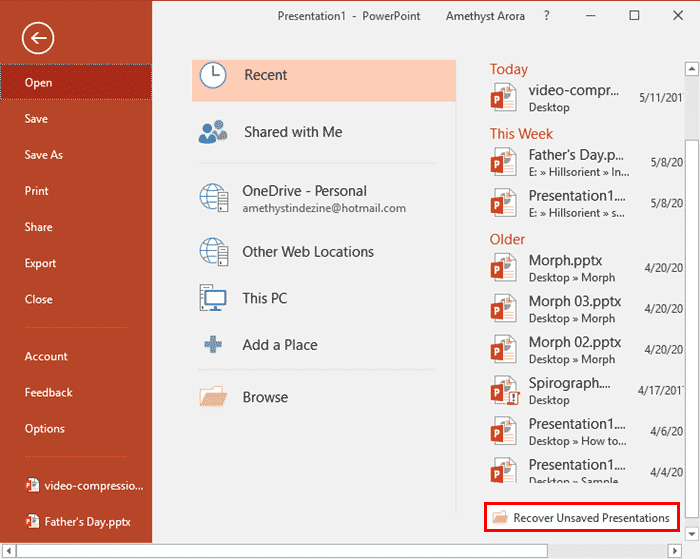The image size is (700, 559).
Task: Click the Add a Place plus icon
Action: pos(213,344)
